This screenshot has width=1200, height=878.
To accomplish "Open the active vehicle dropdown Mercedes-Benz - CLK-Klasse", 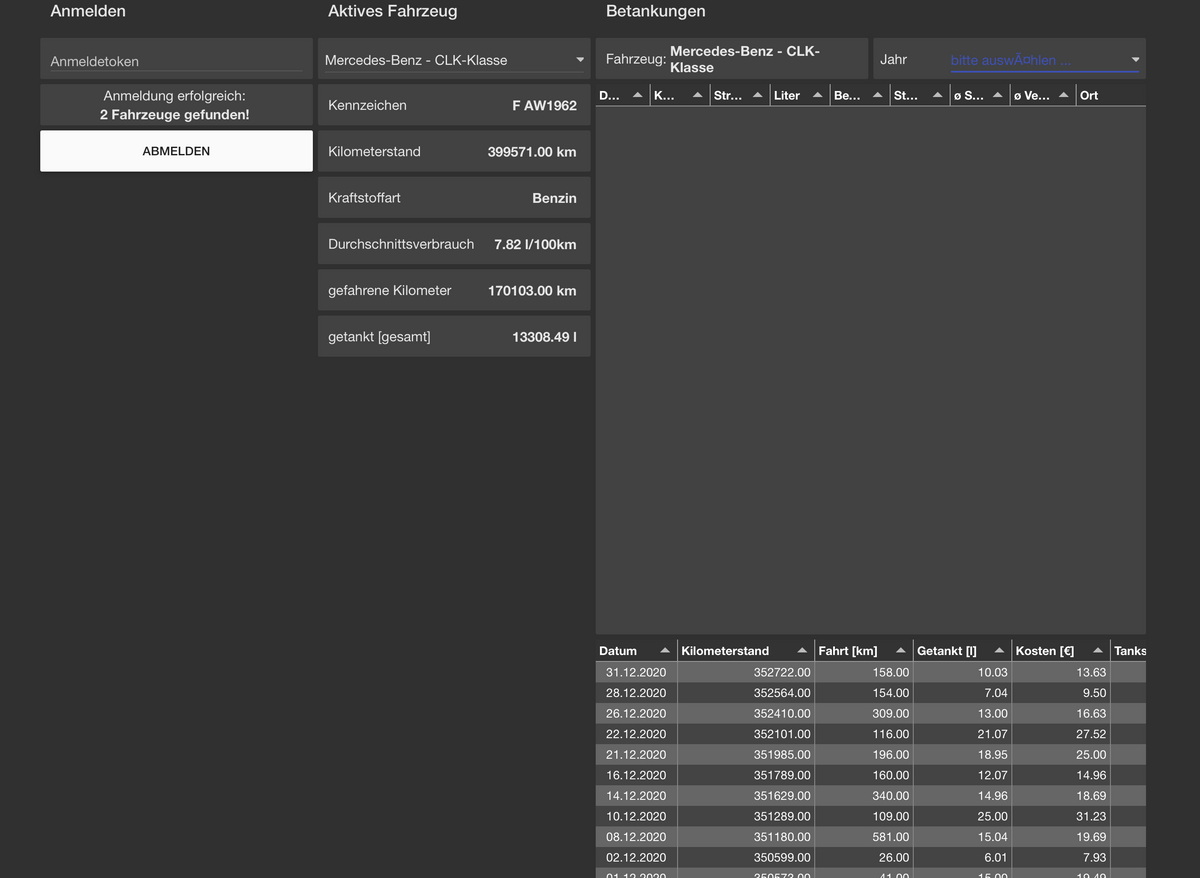I will 454,60.
